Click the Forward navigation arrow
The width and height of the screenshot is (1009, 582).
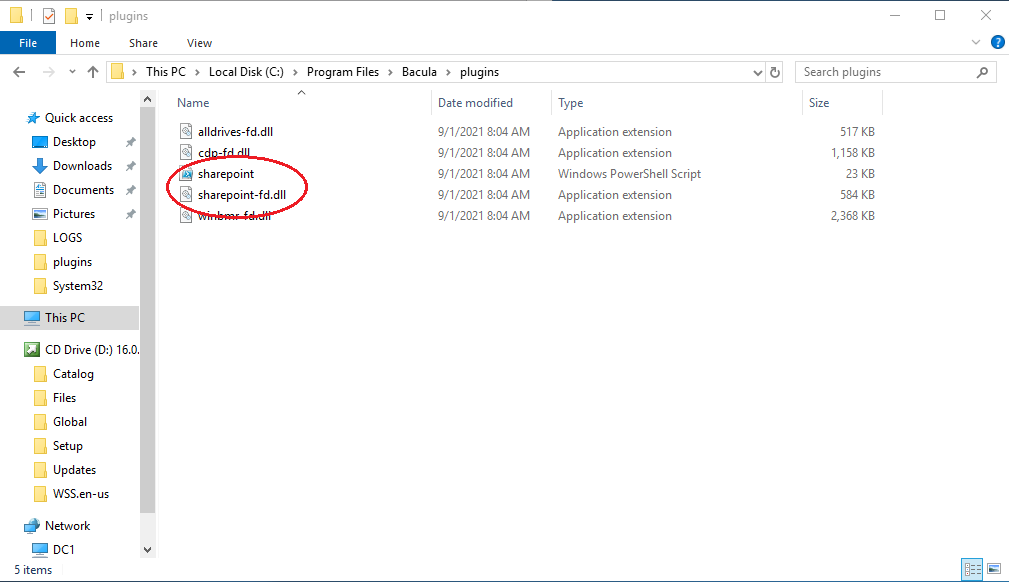[48, 72]
